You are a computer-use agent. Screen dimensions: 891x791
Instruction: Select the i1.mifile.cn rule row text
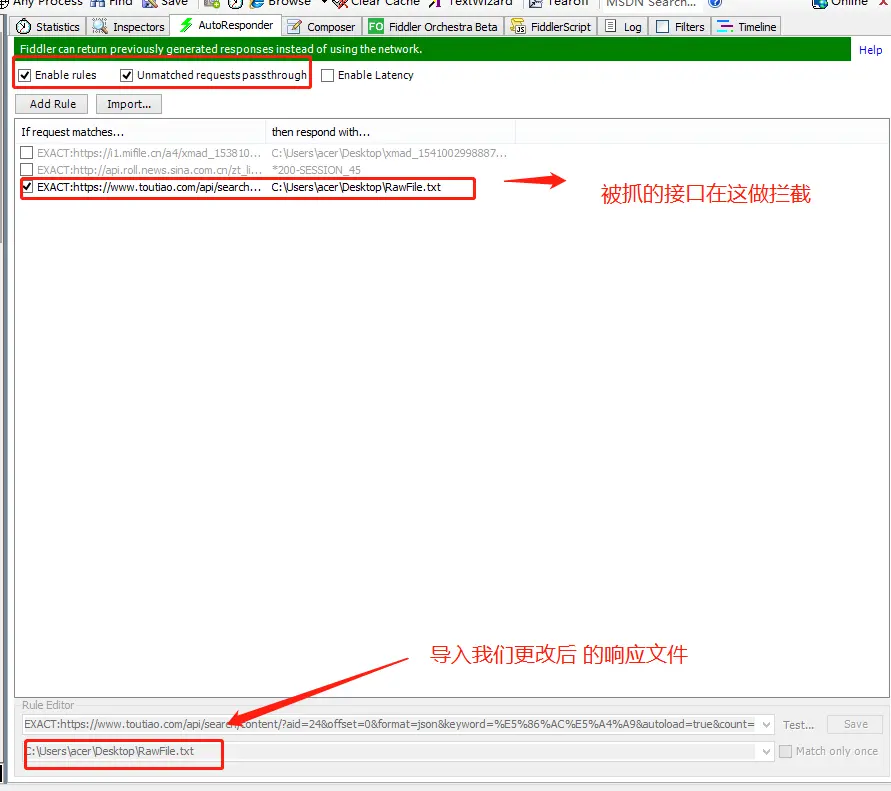[x=149, y=153]
